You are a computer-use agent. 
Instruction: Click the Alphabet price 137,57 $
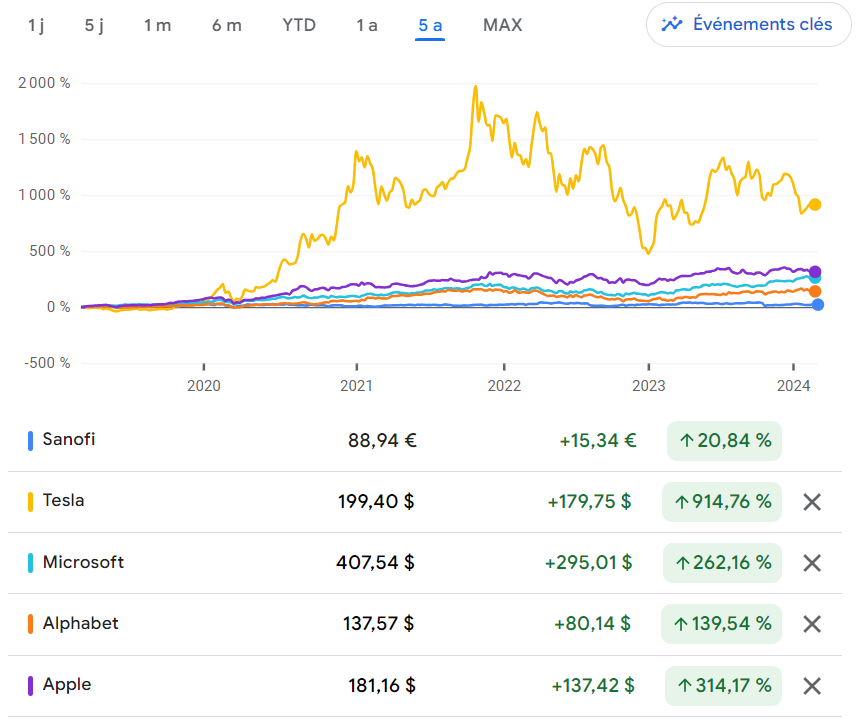tap(379, 624)
